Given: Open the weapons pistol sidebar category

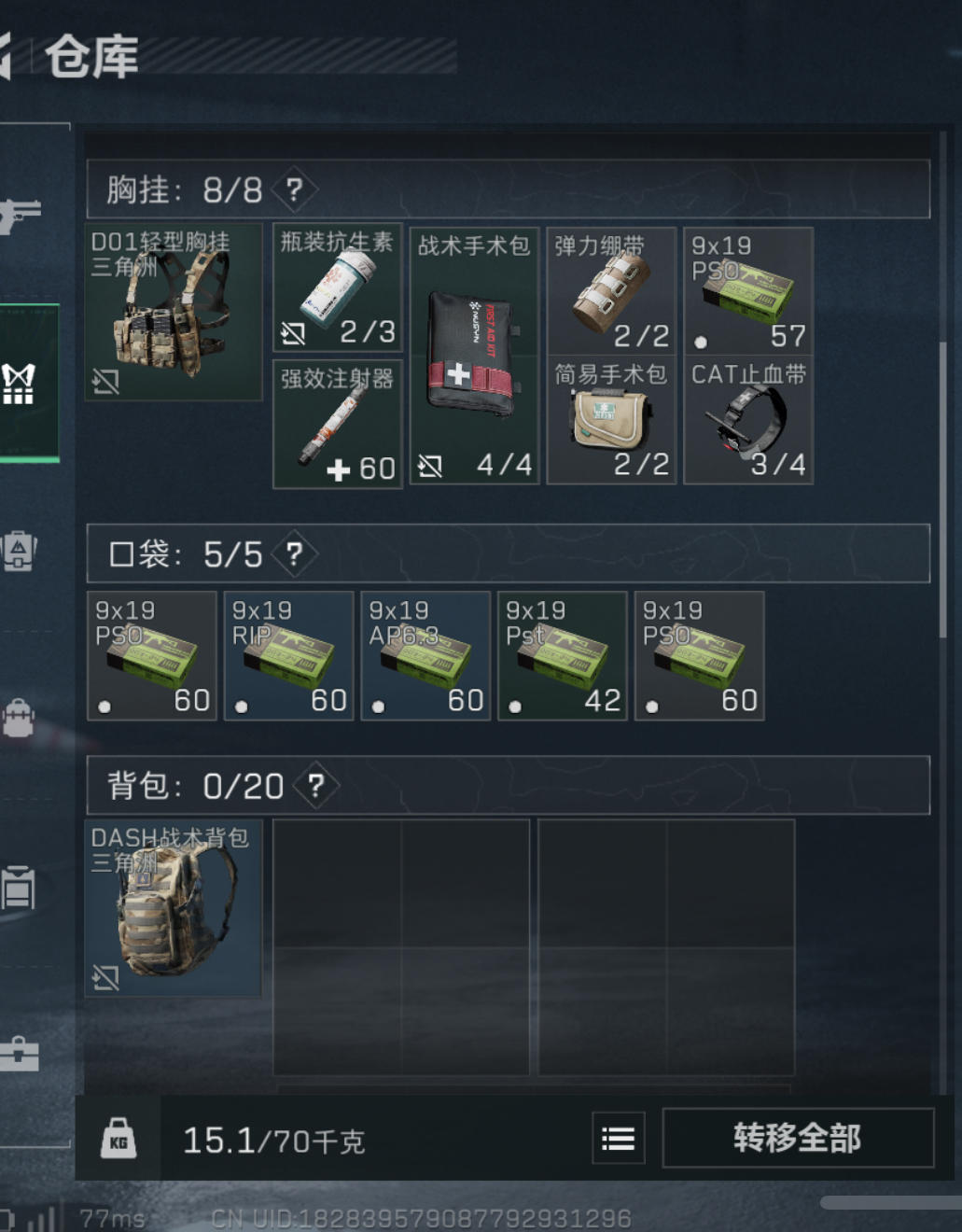Looking at the screenshot, I should pyautogui.click(x=19, y=215).
